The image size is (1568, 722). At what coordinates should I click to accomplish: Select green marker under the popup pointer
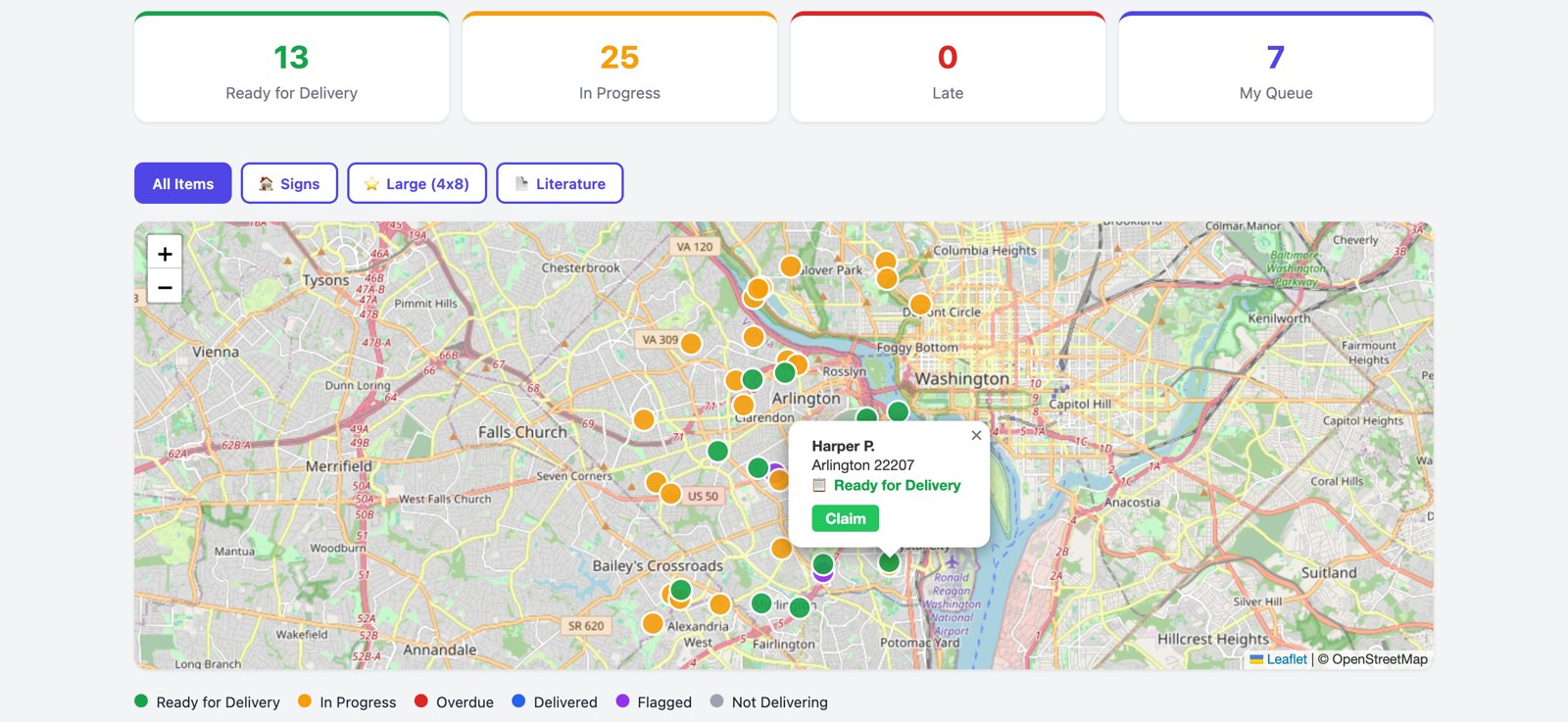(889, 562)
